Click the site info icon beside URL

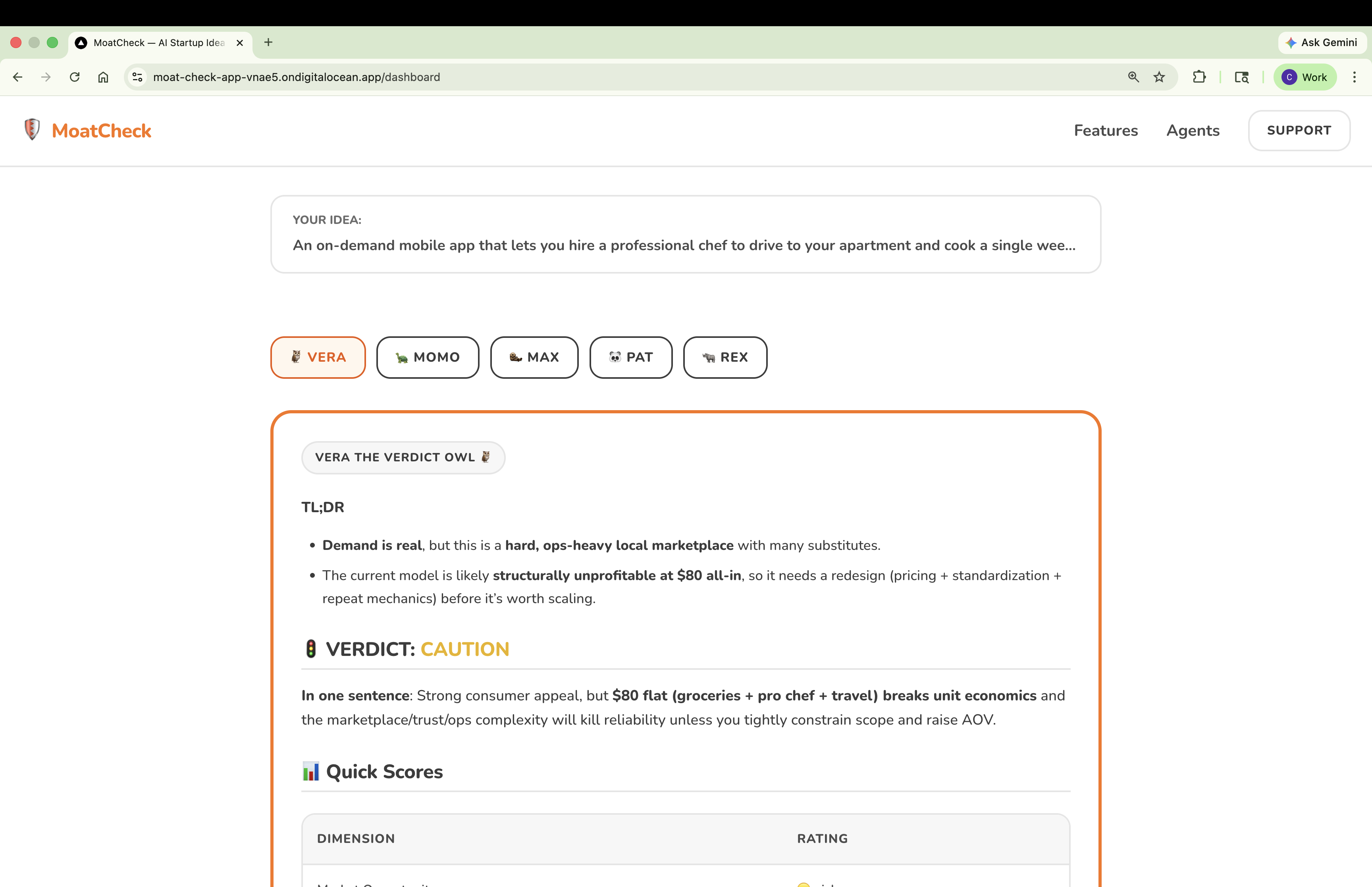click(x=137, y=77)
